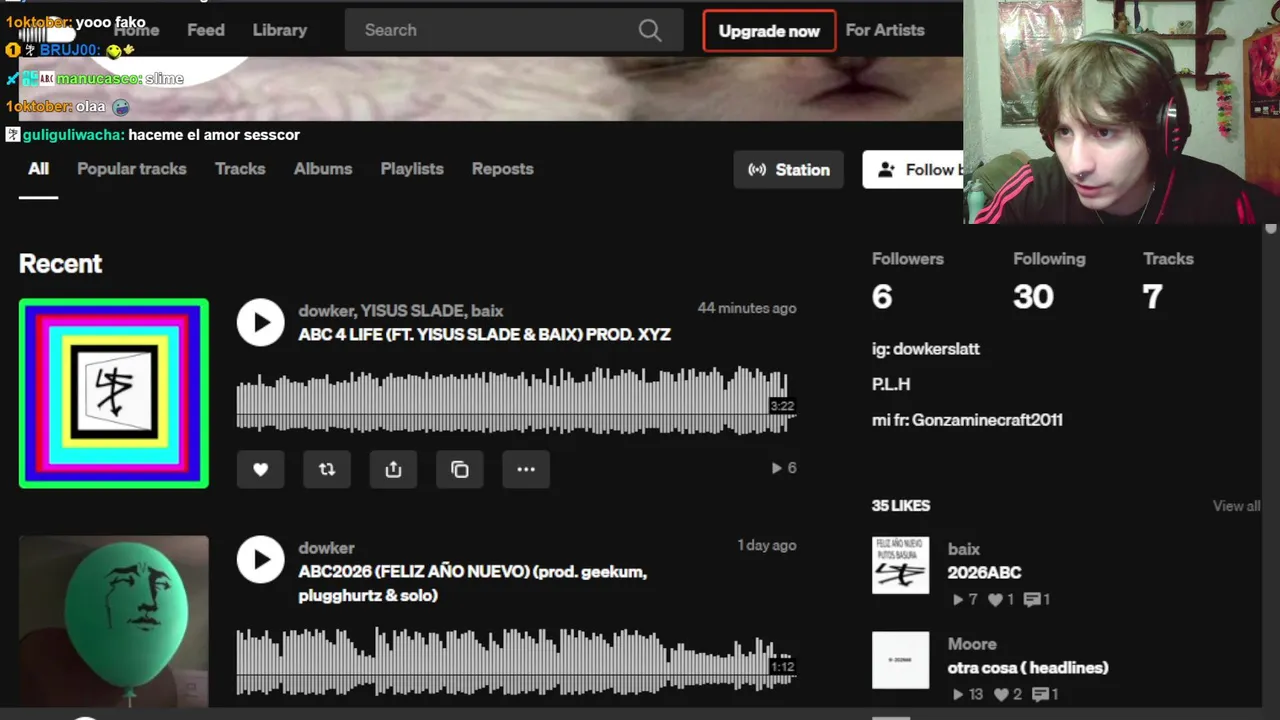Click View all likes
The image size is (1280, 720).
coord(1236,506)
